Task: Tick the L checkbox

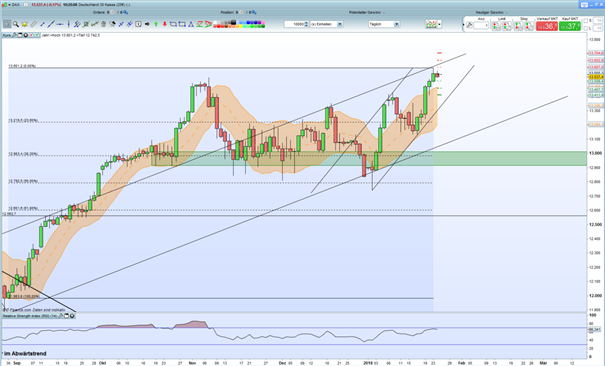Action: pos(586,28)
